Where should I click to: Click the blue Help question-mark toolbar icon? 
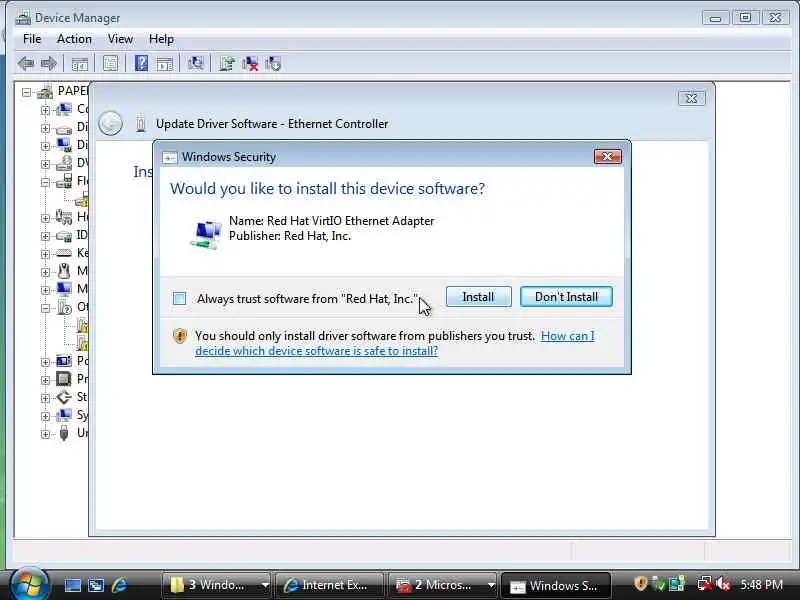click(141, 63)
